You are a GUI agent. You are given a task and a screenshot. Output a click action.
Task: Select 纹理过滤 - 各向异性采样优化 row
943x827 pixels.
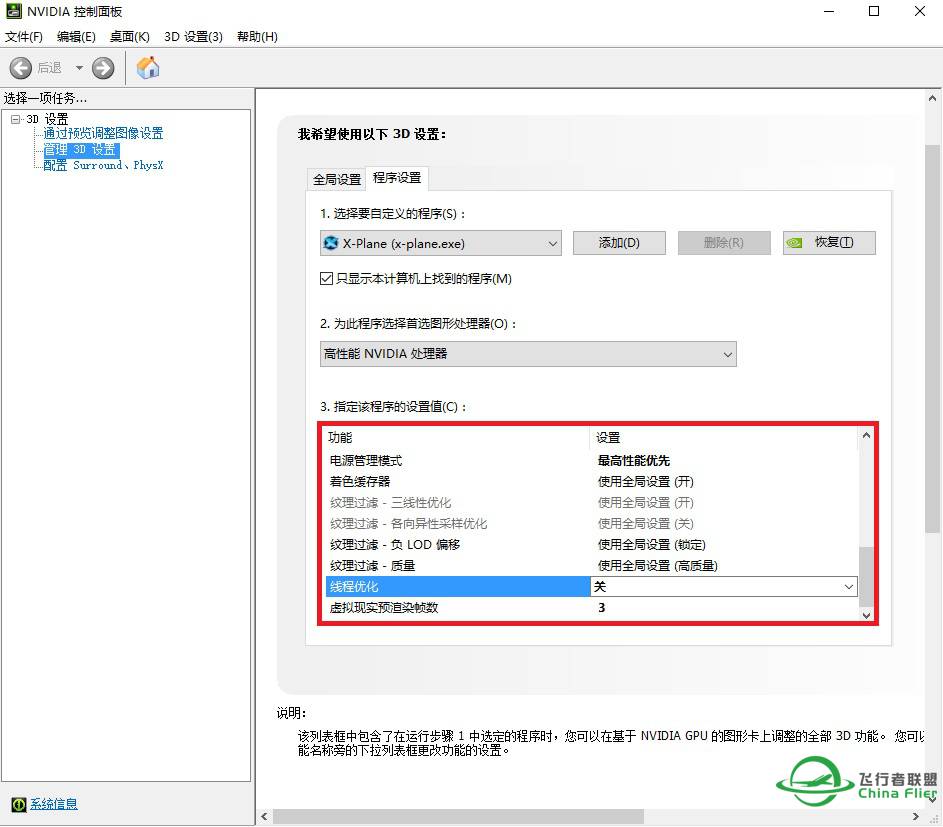coord(592,524)
